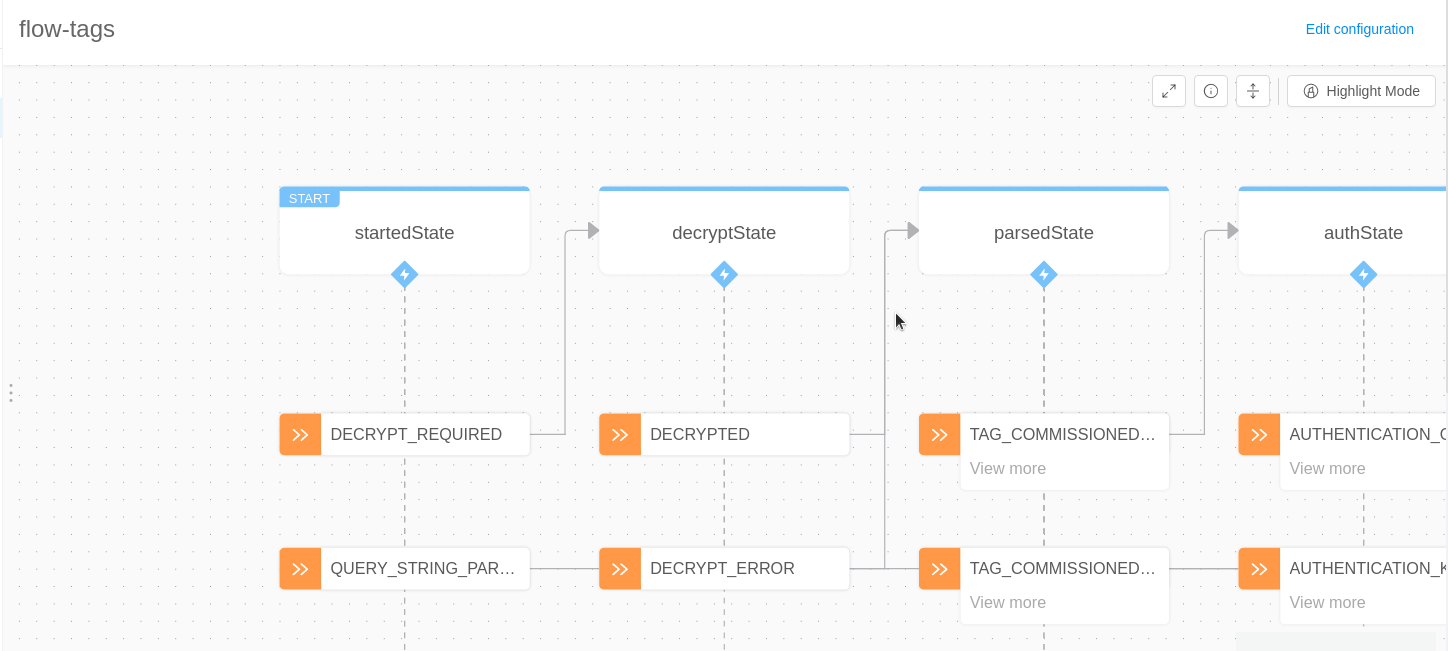
Task: Select the QUERY_STRING_PAR... event
Action: 424,569
